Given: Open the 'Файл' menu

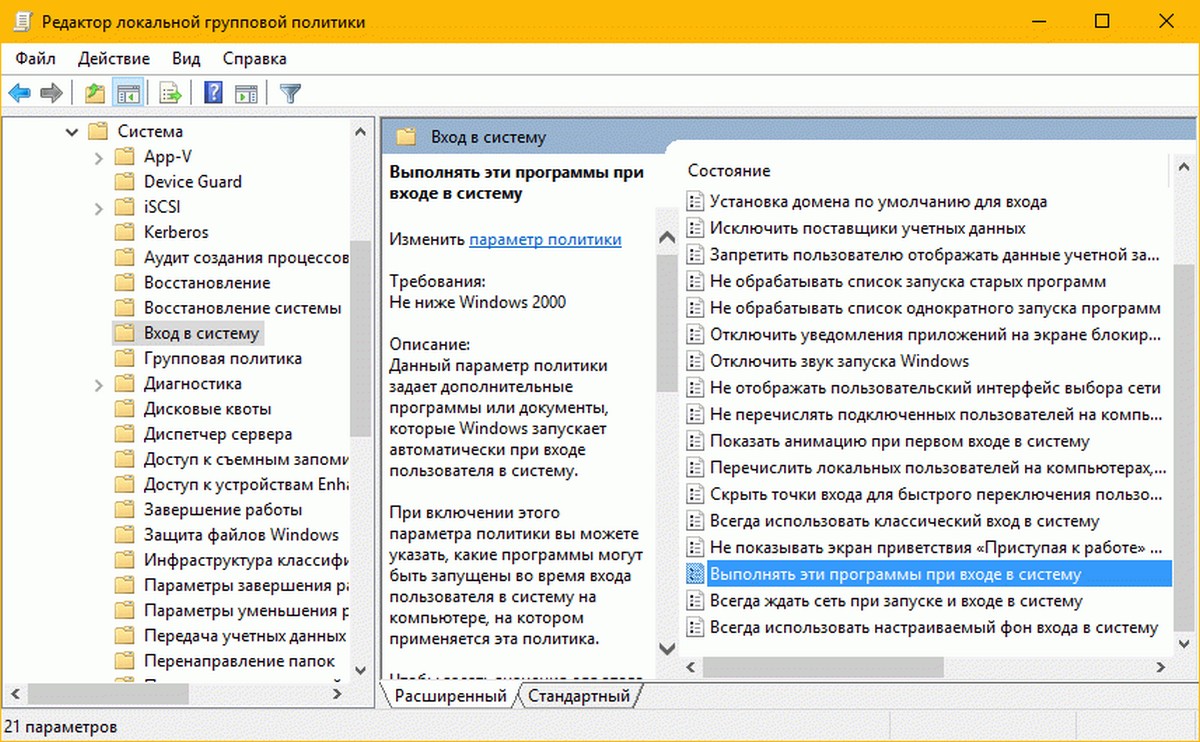Looking at the screenshot, I should click(36, 58).
